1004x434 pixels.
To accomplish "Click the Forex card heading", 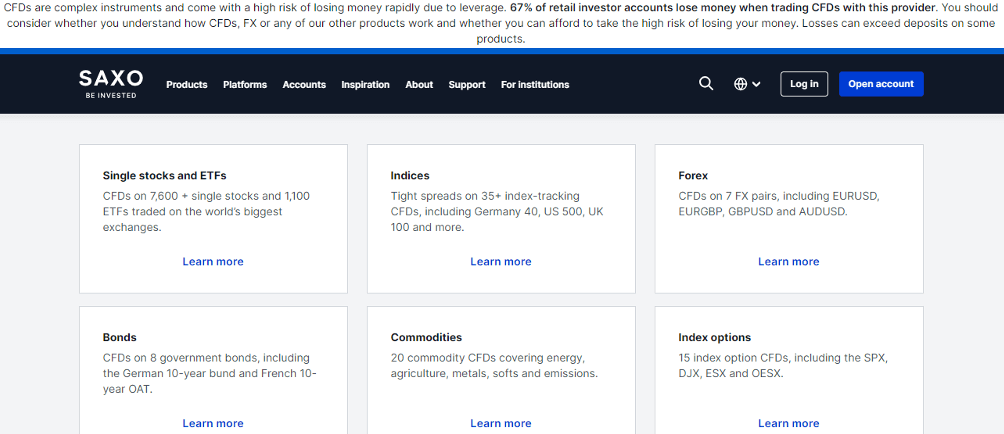I will 693,176.
